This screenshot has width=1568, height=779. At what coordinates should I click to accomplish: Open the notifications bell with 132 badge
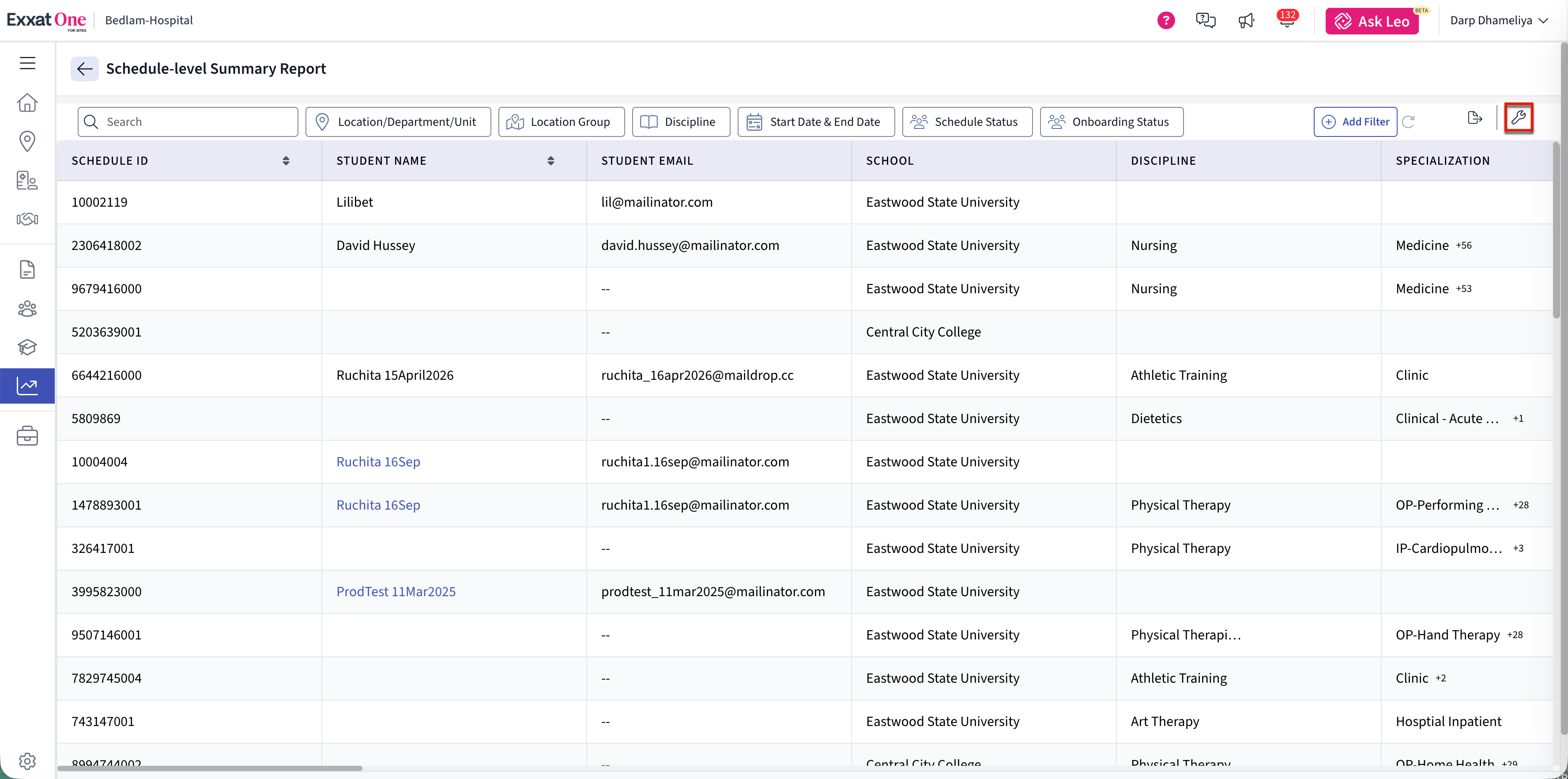(1286, 21)
